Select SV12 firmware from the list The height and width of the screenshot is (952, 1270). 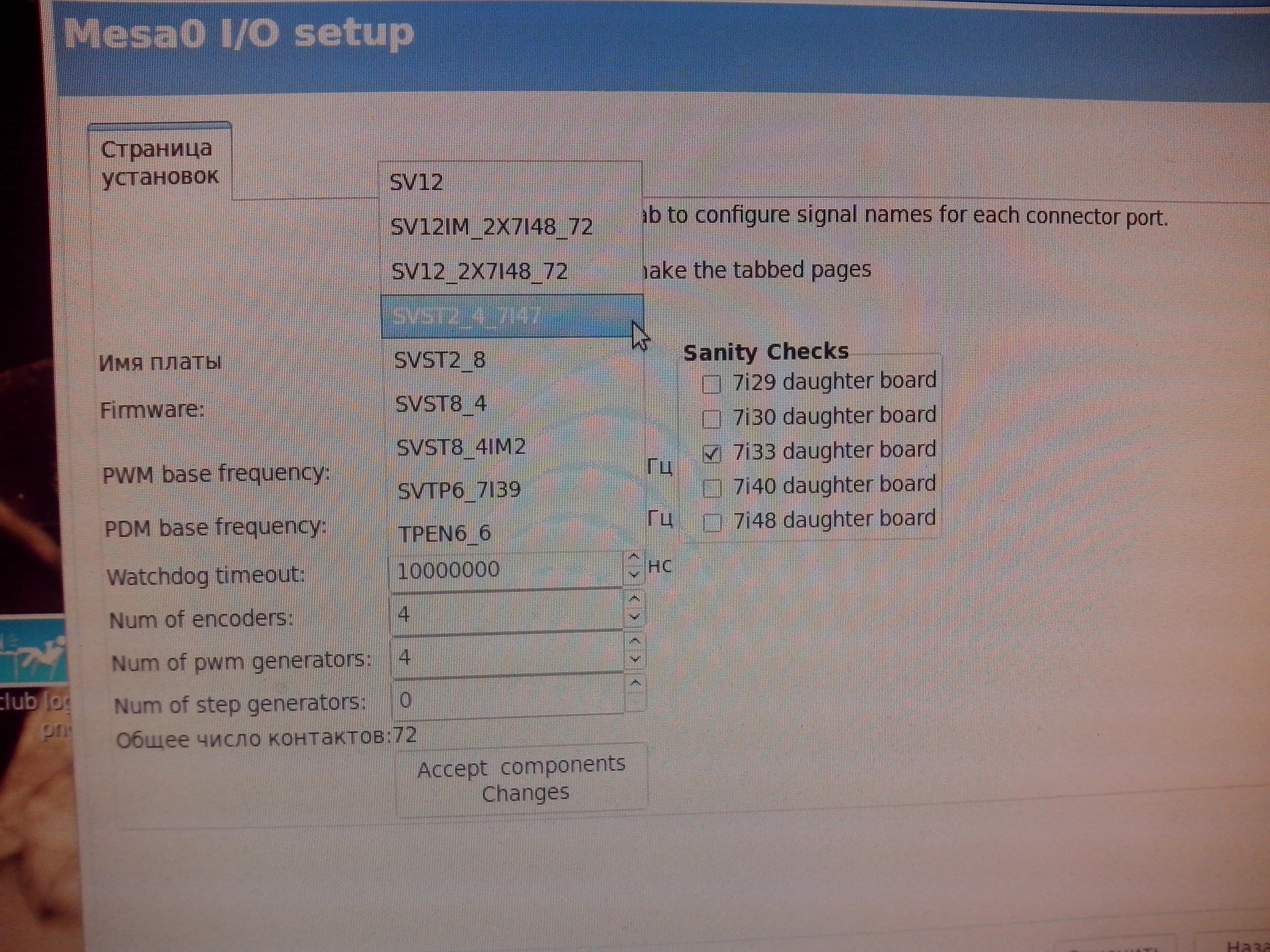416,182
